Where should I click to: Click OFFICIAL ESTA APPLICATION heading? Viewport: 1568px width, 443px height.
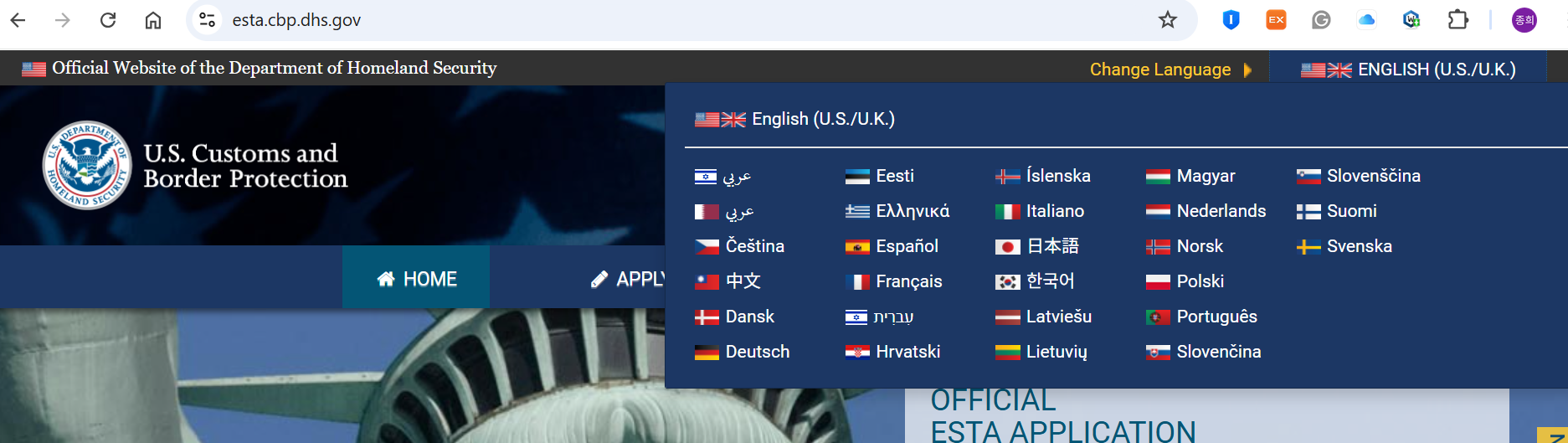click(x=1063, y=416)
